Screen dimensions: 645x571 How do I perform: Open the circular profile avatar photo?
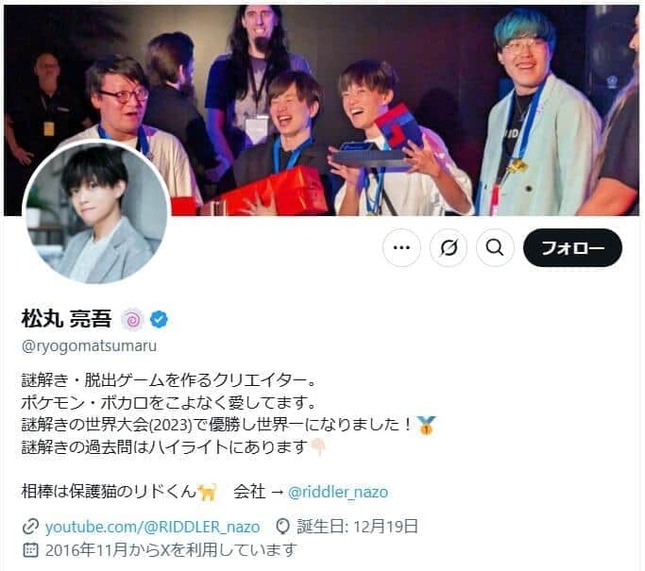tap(97, 212)
